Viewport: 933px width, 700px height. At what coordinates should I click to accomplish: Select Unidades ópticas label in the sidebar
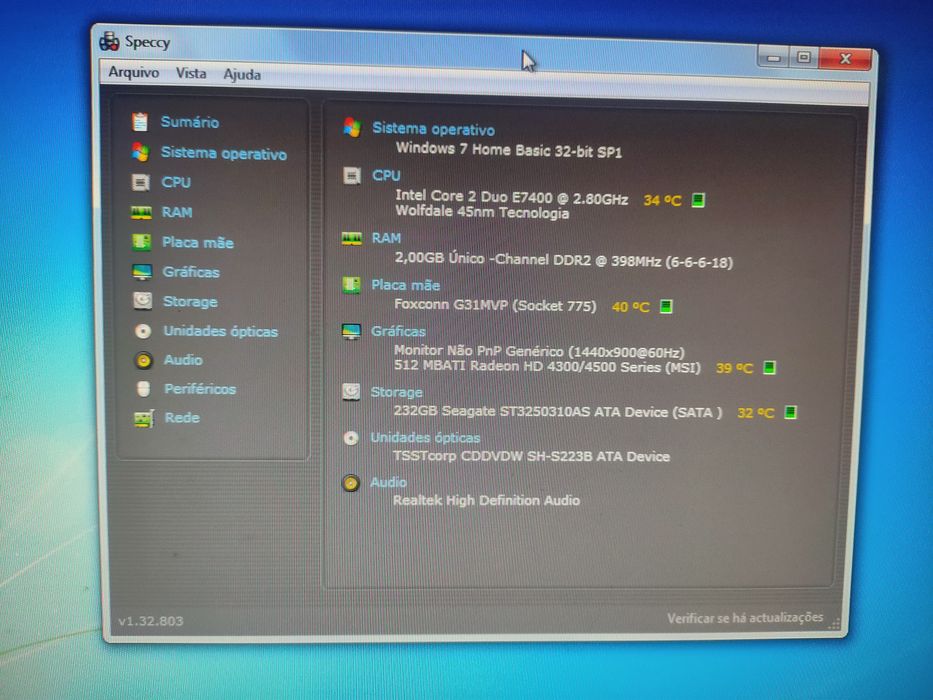[221, 331]
